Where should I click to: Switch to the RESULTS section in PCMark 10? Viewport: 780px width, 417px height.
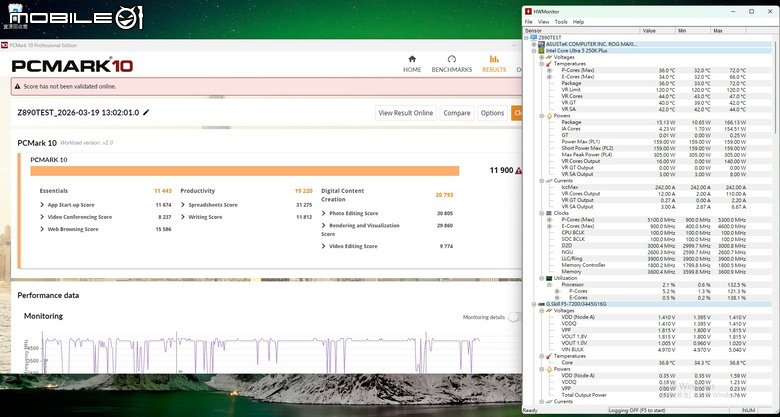pos(494,64)
